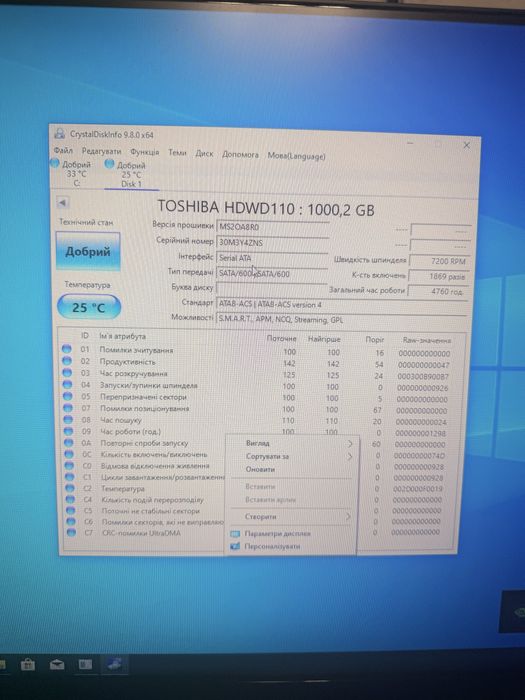Click the Добрий health status button

click(x=88, y=251)
